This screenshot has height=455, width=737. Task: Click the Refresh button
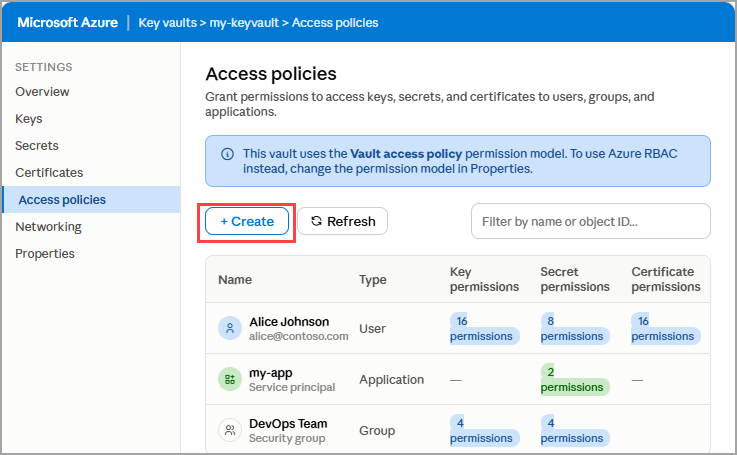(342, 221)
